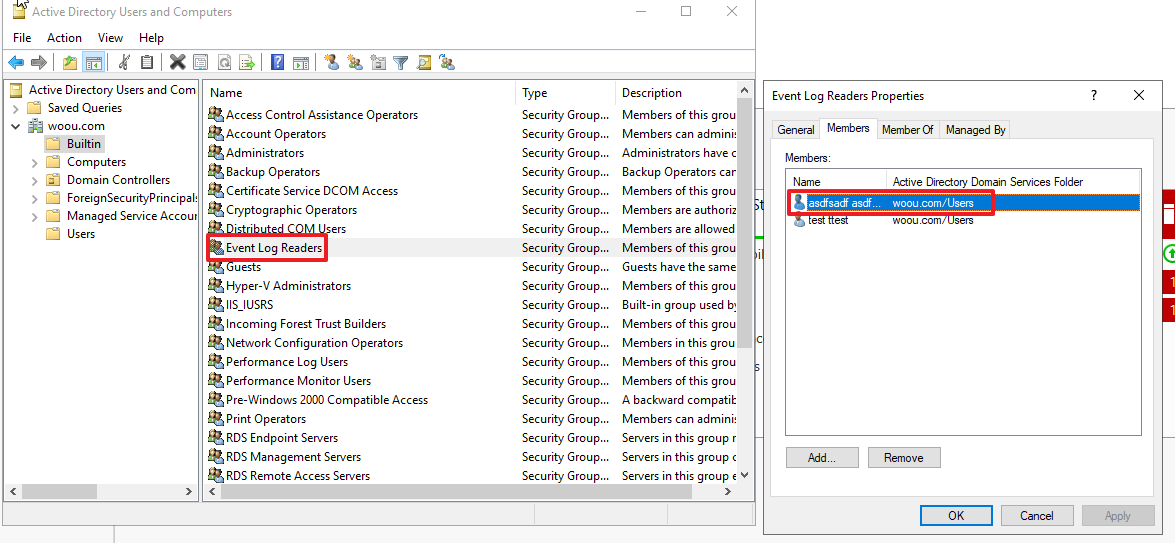This screenshot has height=543, width=1175.
Task: Create a new group via toolbar icon
Action: tap(355, 63)
